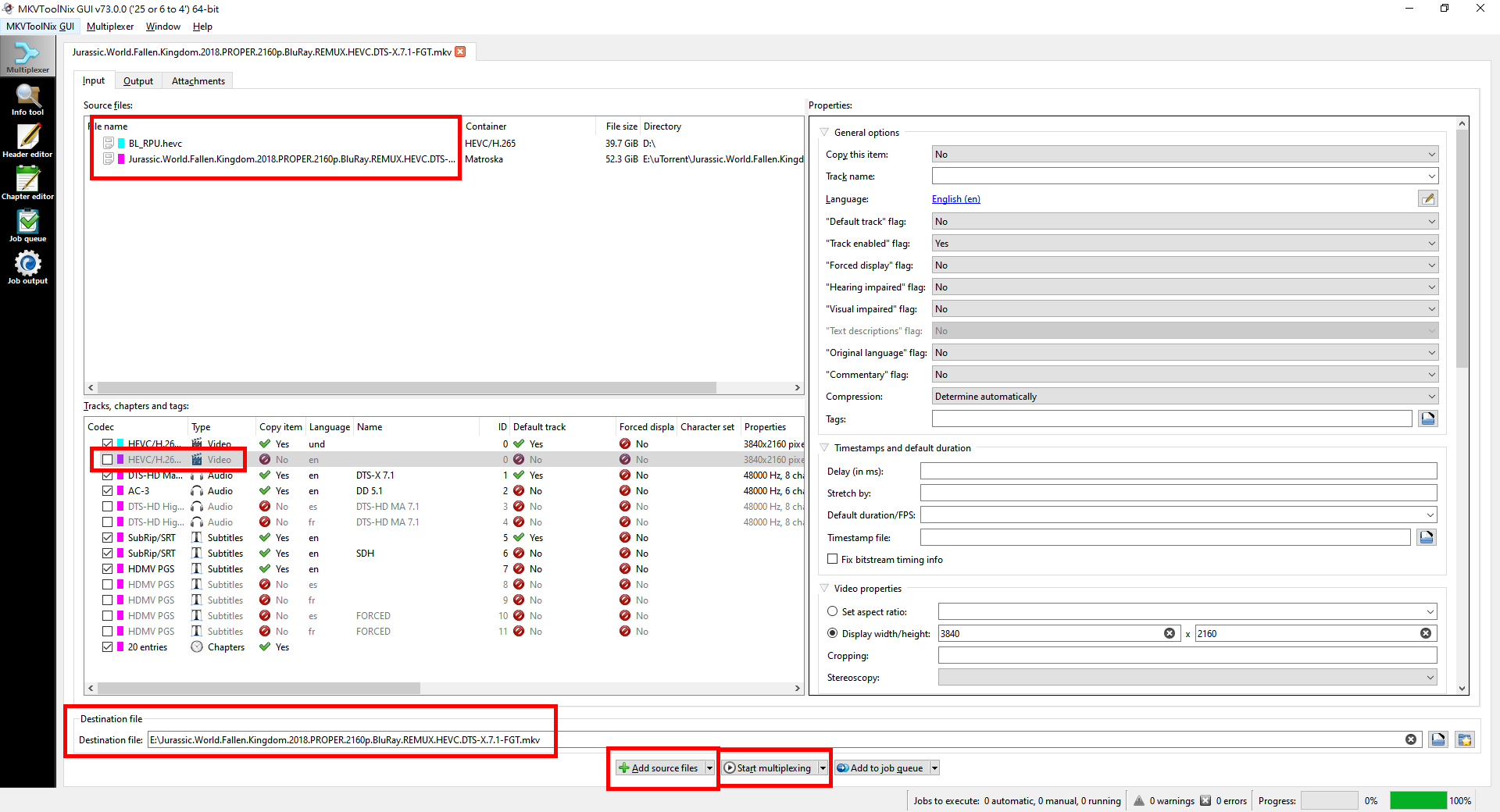Image resolution: width=1500 pixels, height=812 pixels.
Task: Open the Help menu
Action: pyautogui.click(x=202, y=27)
